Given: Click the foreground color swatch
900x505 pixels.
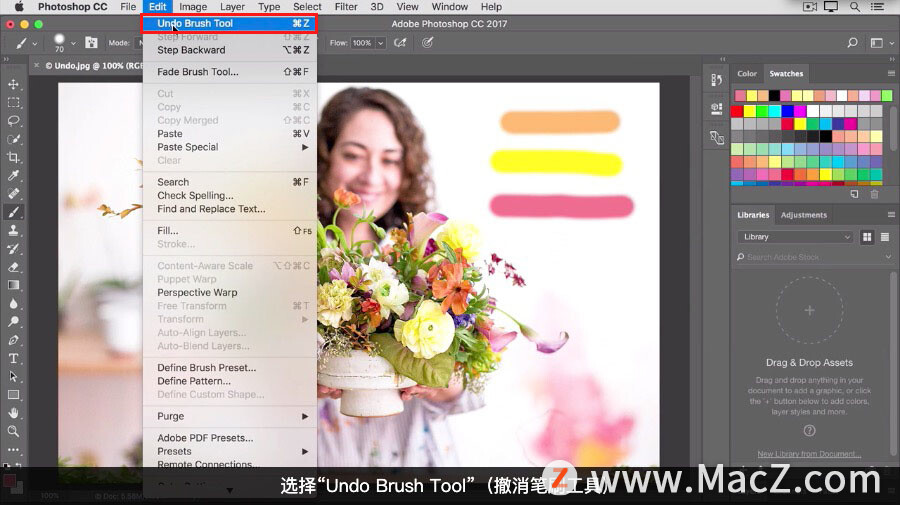Looking at the screenshot, I should click(x=9, y=481).
